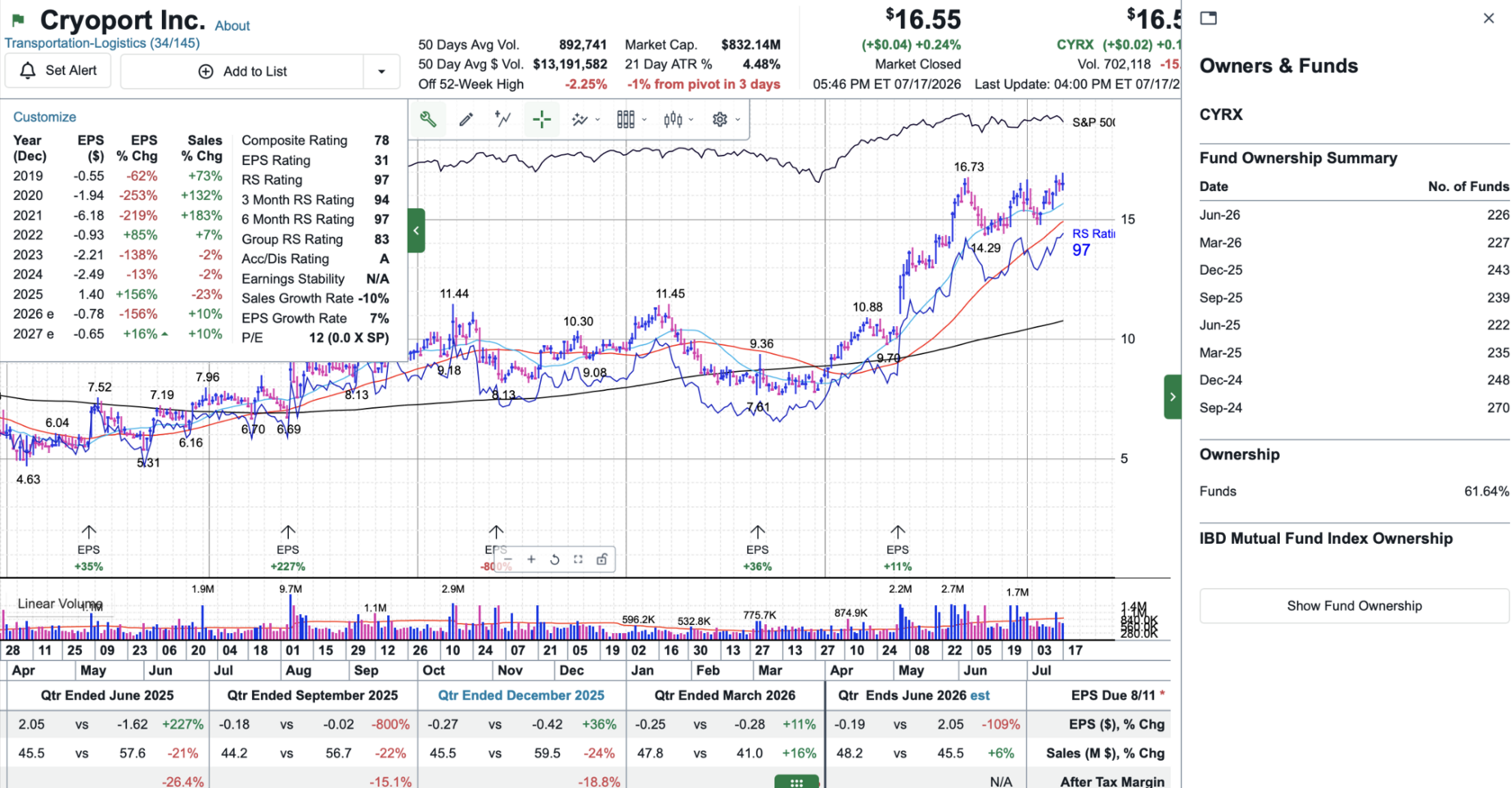Zoom in with the chart plus icon
The height and width of the screenshot is (788, 1512).
(x=531, y=559)
